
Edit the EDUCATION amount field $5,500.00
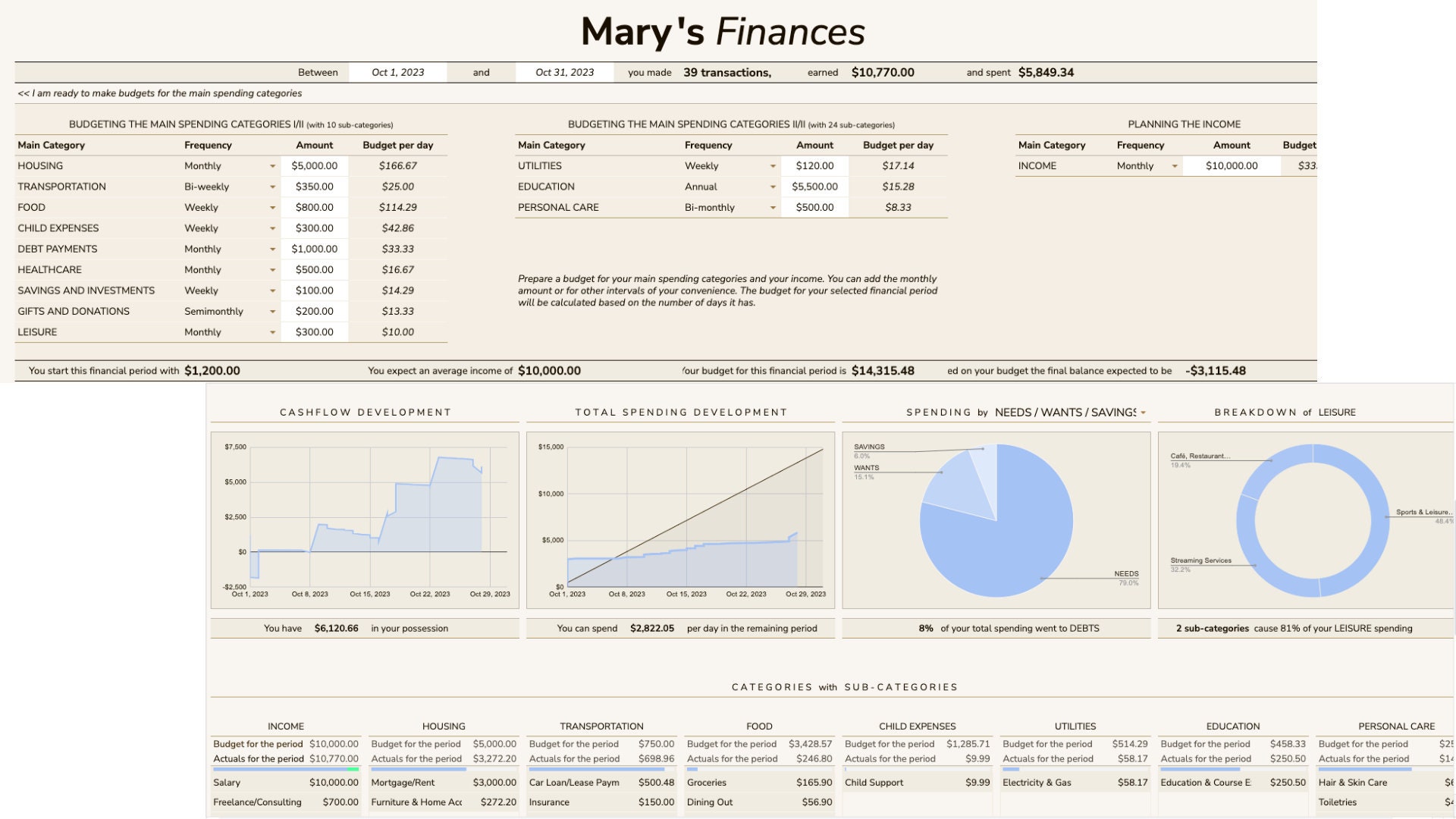tap(814, 187)
